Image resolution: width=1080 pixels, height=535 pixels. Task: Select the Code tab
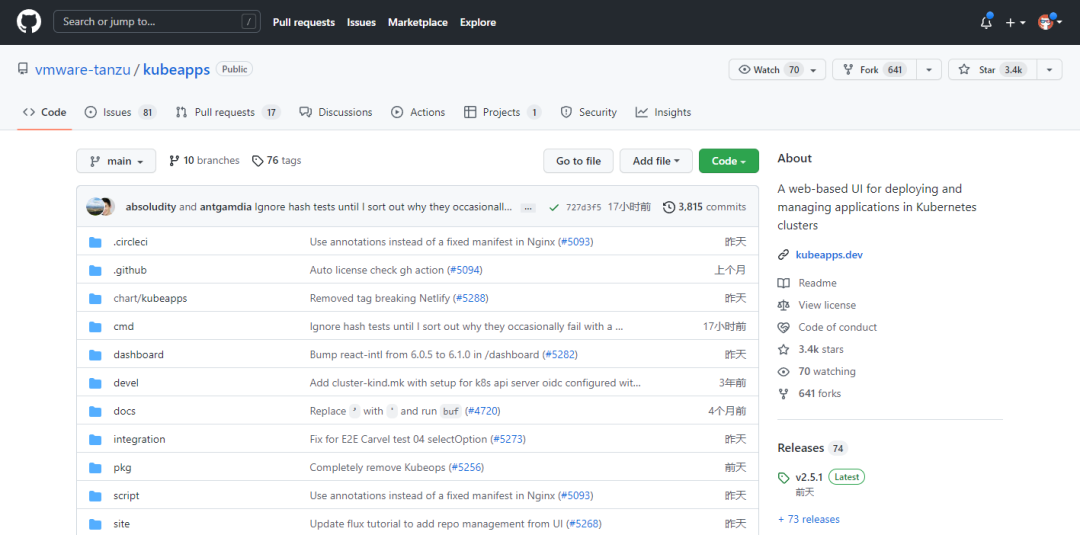tap(44, 112)
